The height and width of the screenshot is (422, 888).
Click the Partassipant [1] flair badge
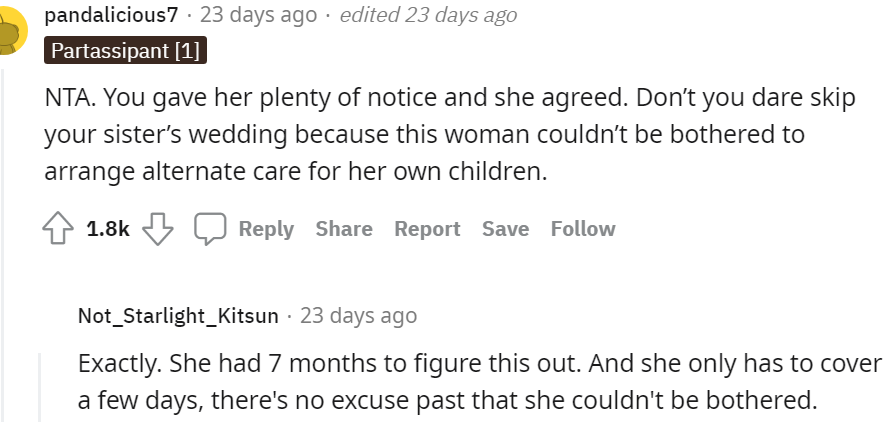click(x=125, y=50)
